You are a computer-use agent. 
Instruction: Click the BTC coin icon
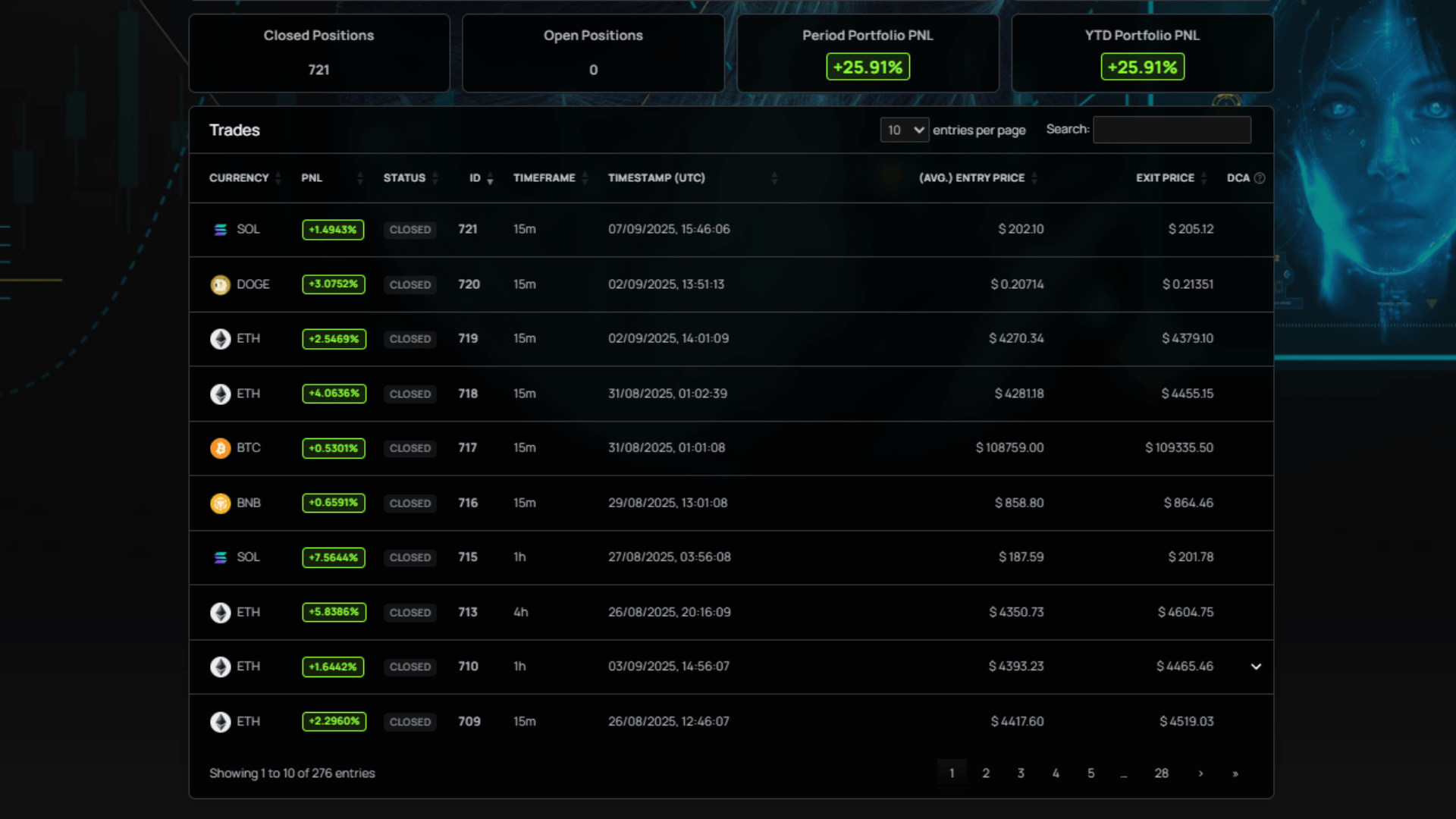tap(221, 448)
